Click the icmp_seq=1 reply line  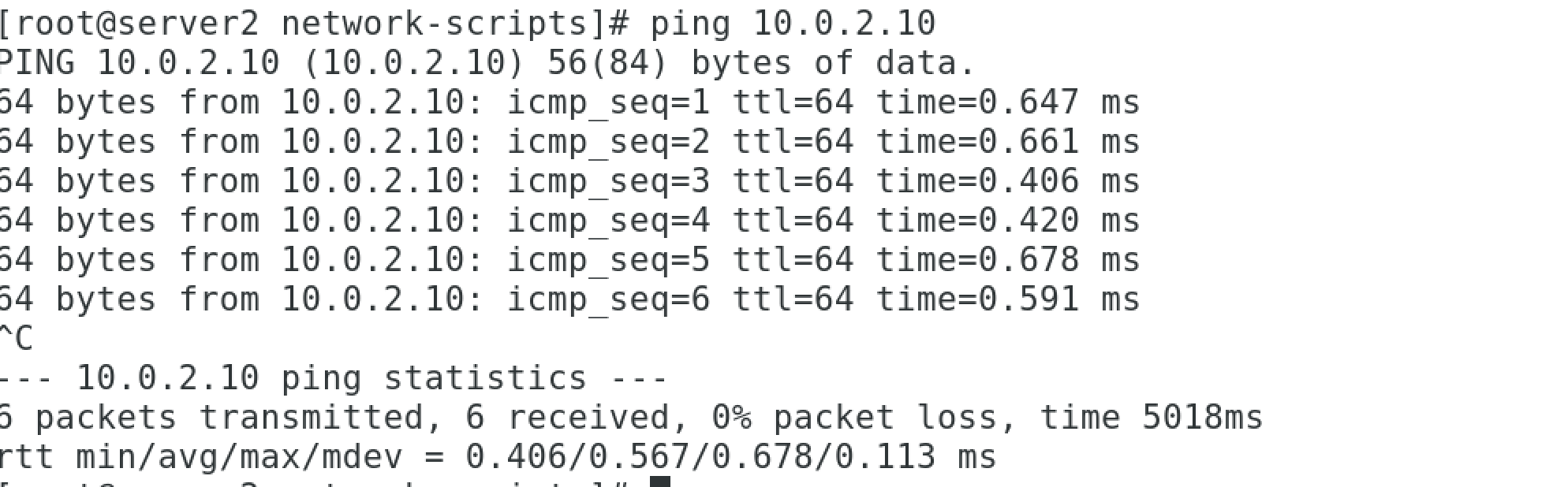(569, 103)
